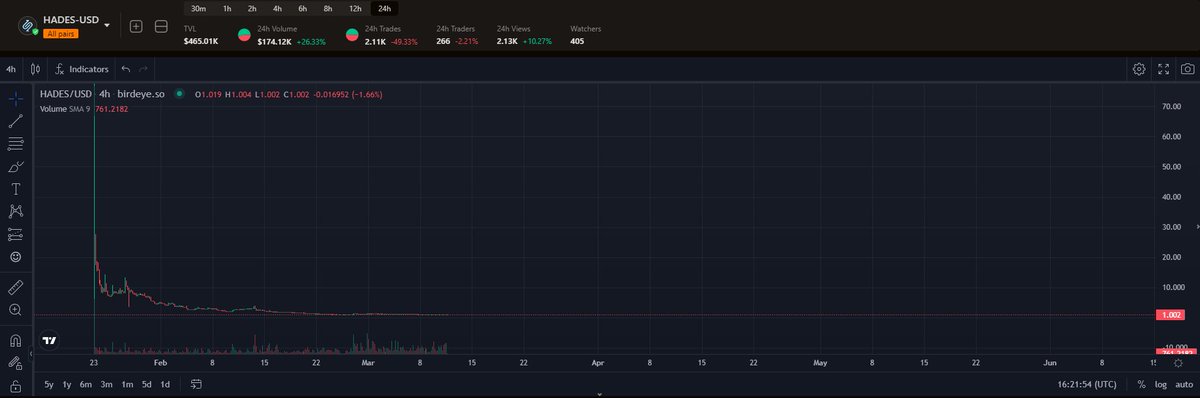Select the ruler measure tool
The height and width of the screenshot is (398, 1200).
click(15, 287)
